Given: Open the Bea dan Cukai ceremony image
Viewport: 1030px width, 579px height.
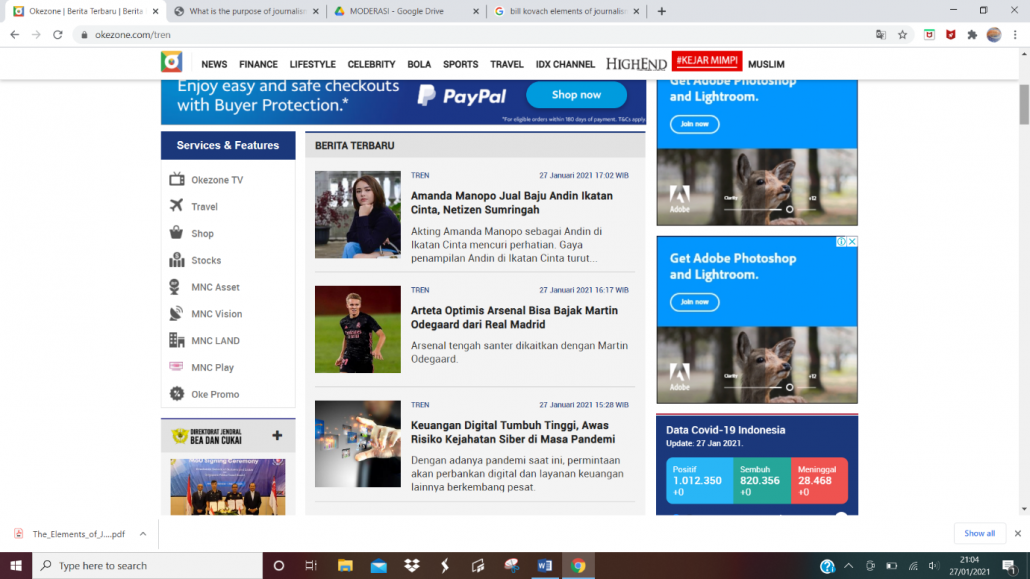Looking at the screenshot, I should click(228, 486).
